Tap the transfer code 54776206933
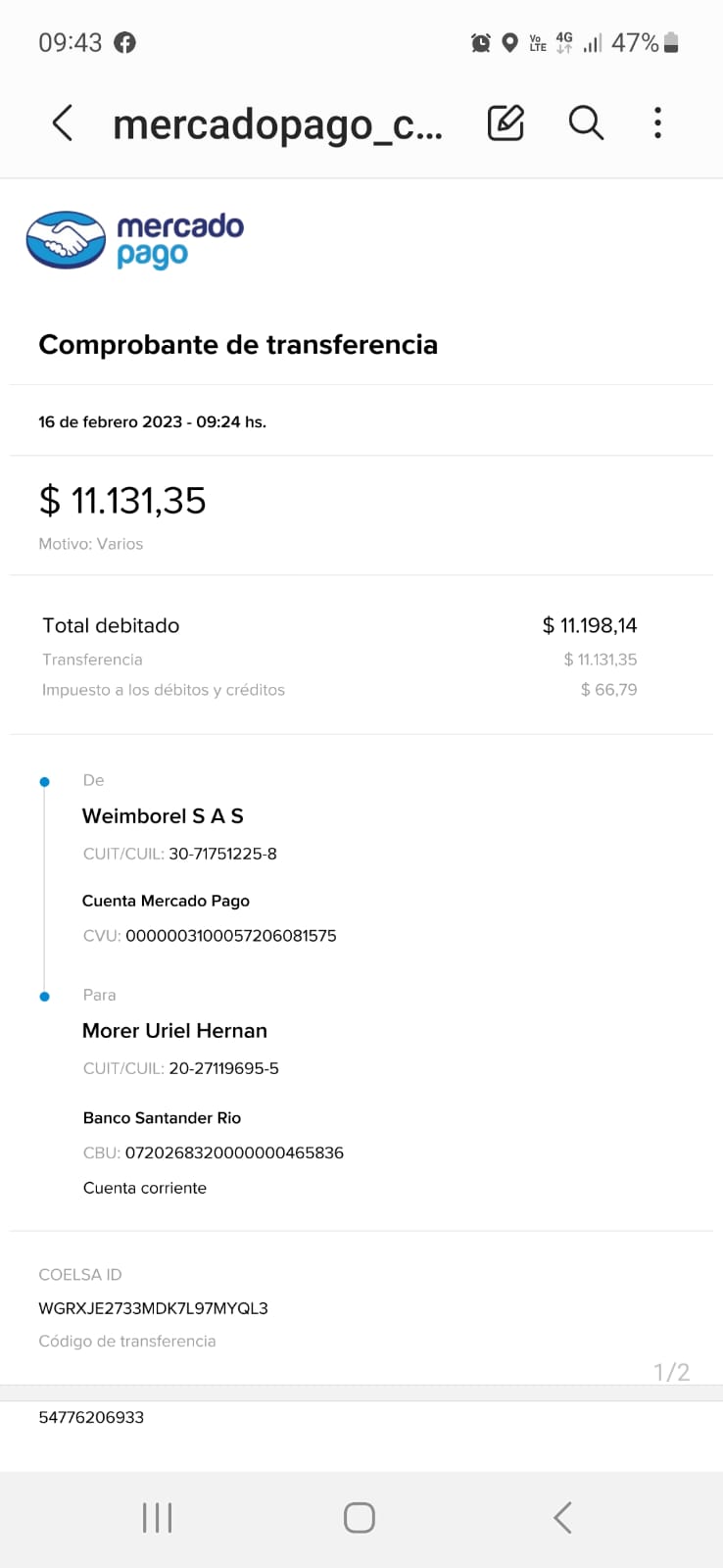 coord(91,1417)
